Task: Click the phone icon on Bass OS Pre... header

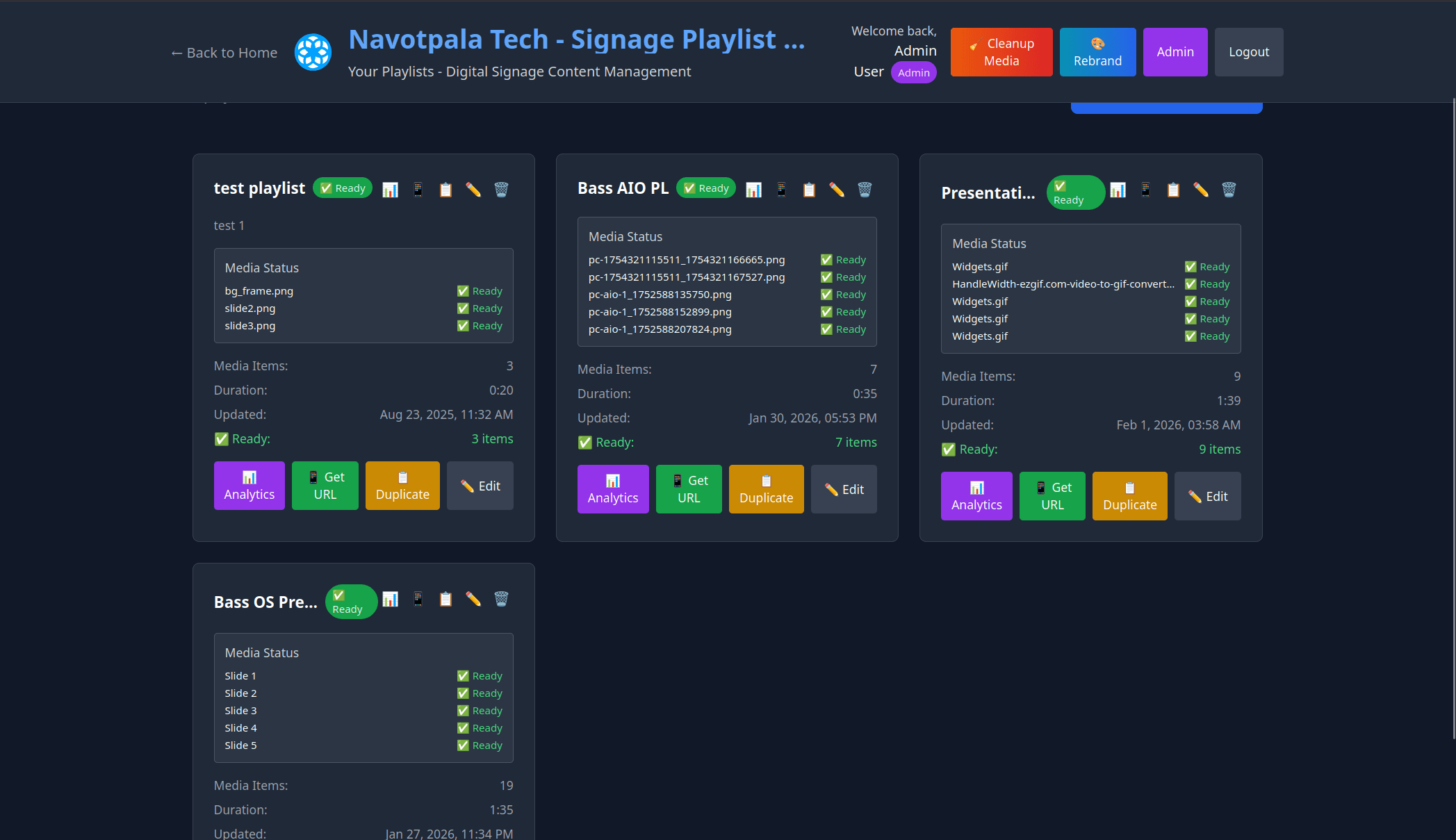Action: (x=418, y=599)
